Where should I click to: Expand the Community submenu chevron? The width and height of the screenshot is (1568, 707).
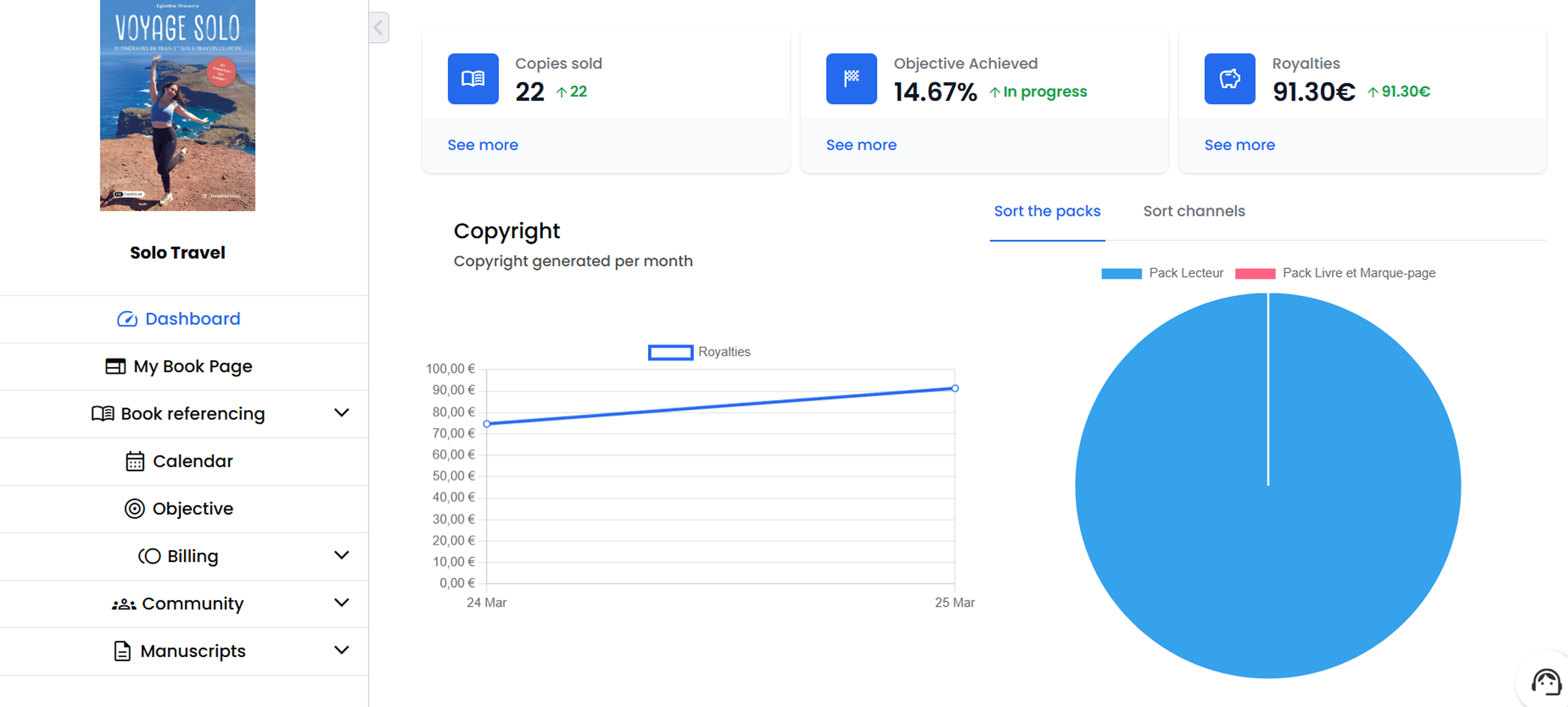[341, 603]
